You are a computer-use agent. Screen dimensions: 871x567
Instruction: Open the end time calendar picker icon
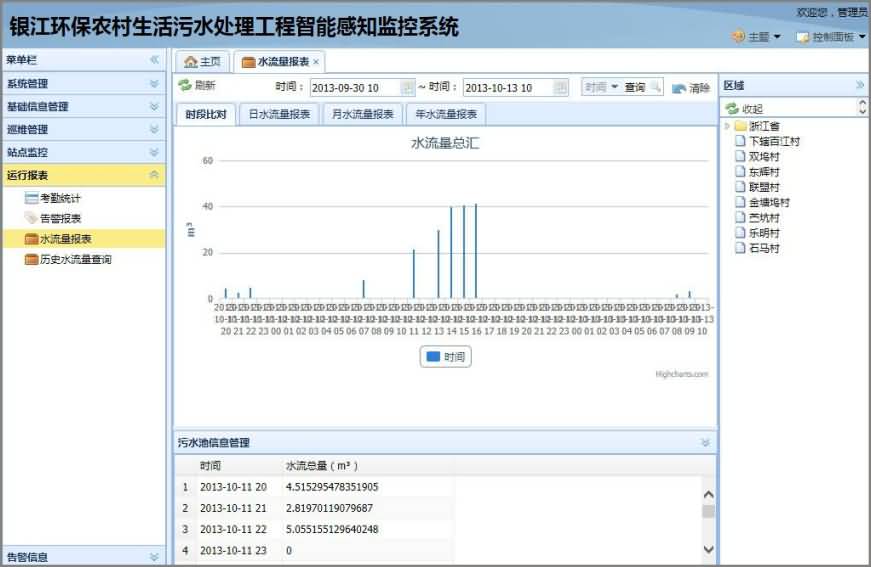(560, 88)
